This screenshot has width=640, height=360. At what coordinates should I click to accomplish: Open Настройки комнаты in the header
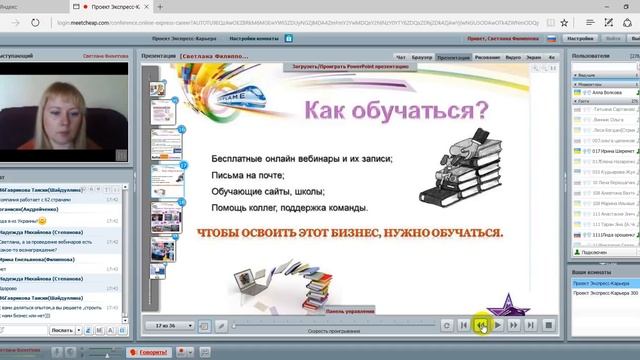[x=254, y=38]
